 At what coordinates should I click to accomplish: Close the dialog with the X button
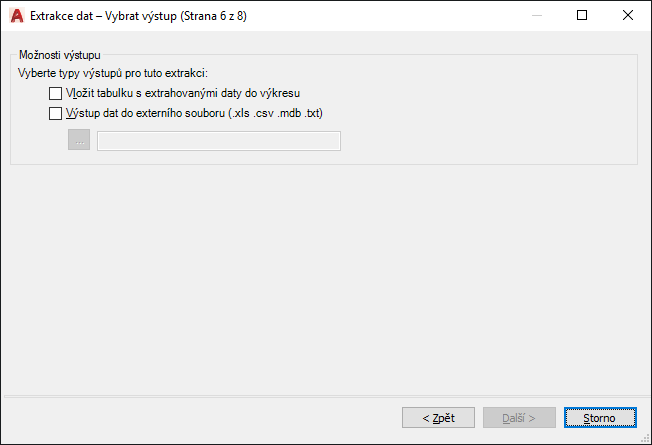[x=627, y=16]
